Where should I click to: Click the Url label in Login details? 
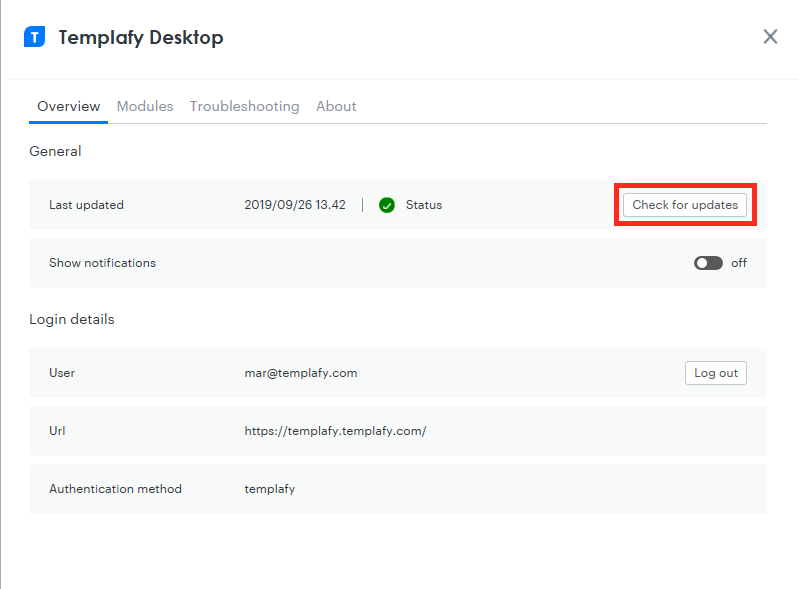(x=57, y=431)
